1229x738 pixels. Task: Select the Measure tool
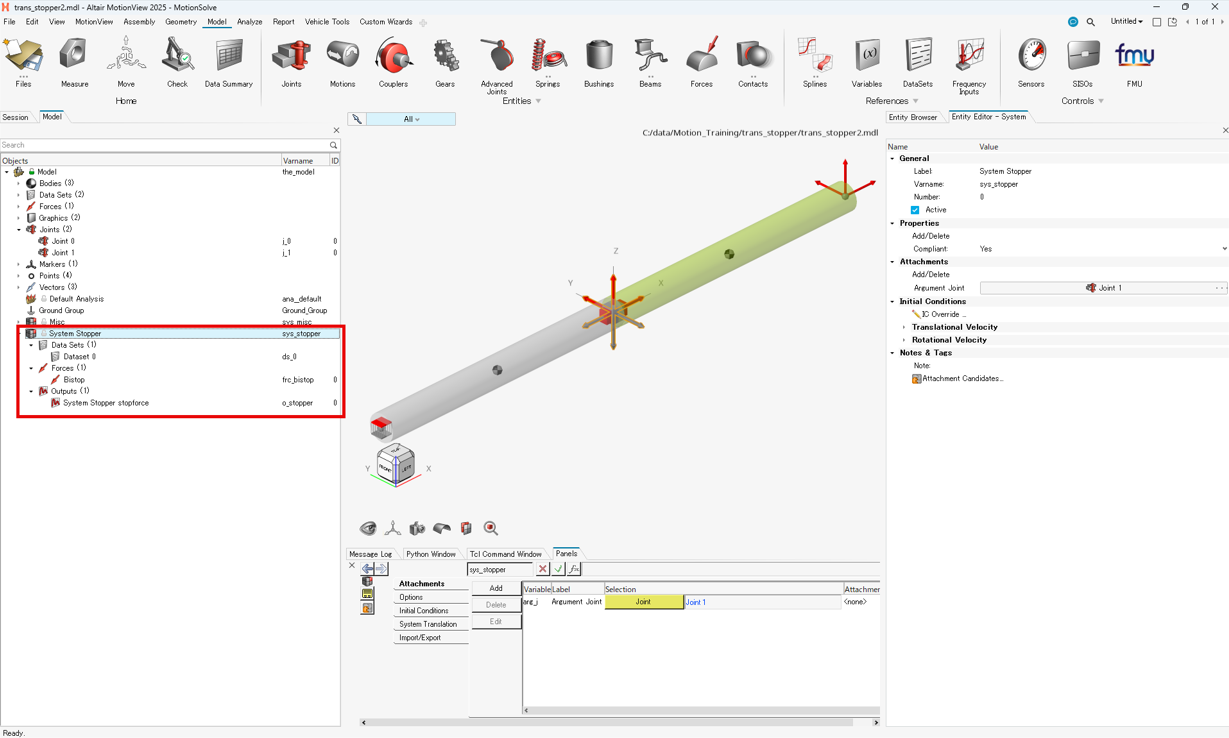coord(74,62)
